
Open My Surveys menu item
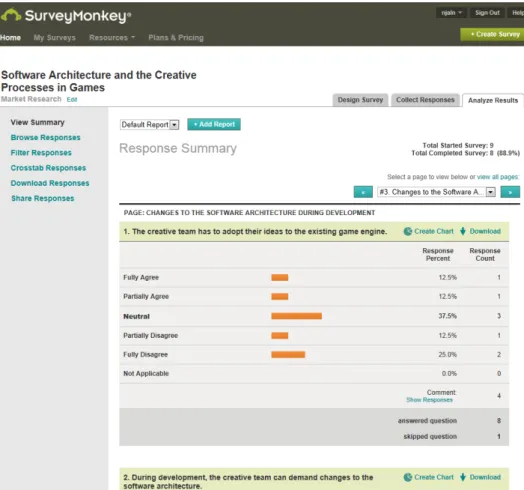click(54, 38)
